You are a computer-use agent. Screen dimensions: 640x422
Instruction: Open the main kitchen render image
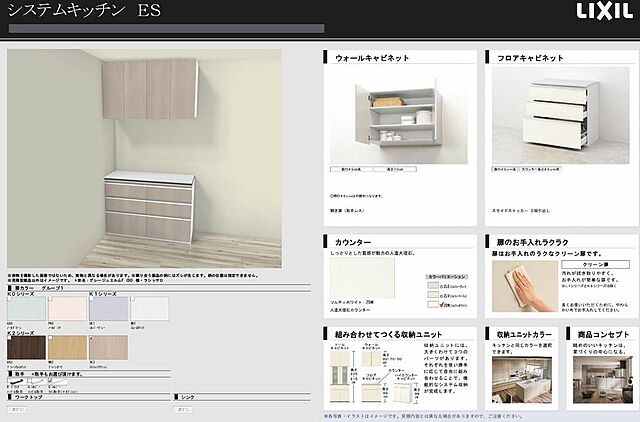(144, 158)
